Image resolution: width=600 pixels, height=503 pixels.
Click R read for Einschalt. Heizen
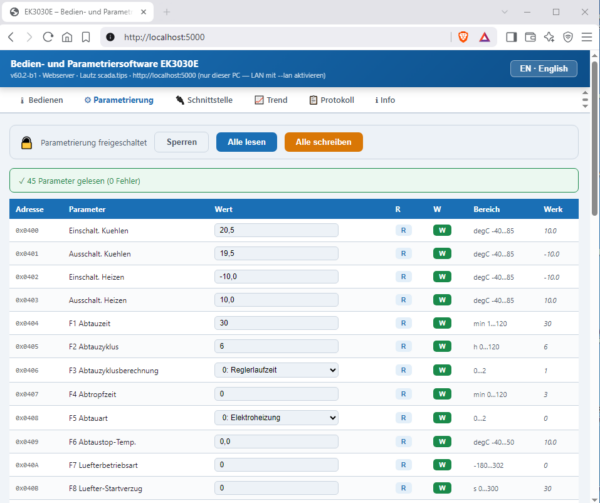click(x=403, y=277)
